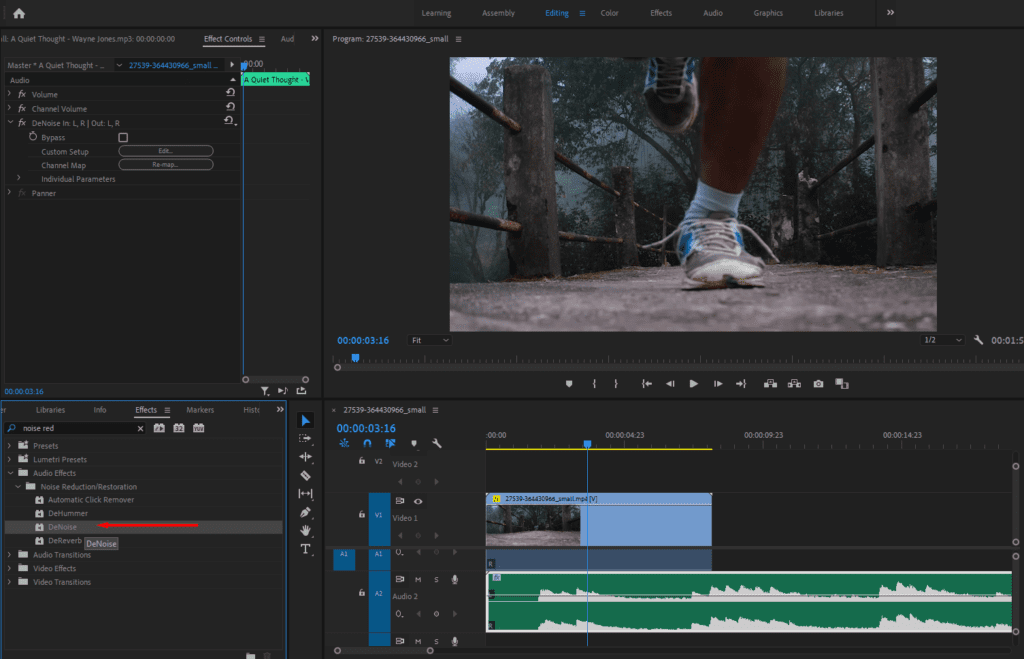The height and width of the screenshot is (659, 1024).
Task: Open the Fit zoom level dropdown
Action: (x=429, y=340)
